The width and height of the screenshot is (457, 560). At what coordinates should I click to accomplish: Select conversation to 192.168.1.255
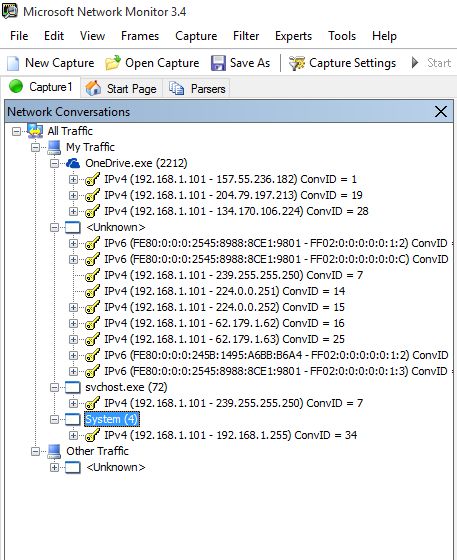pos(230,435)
